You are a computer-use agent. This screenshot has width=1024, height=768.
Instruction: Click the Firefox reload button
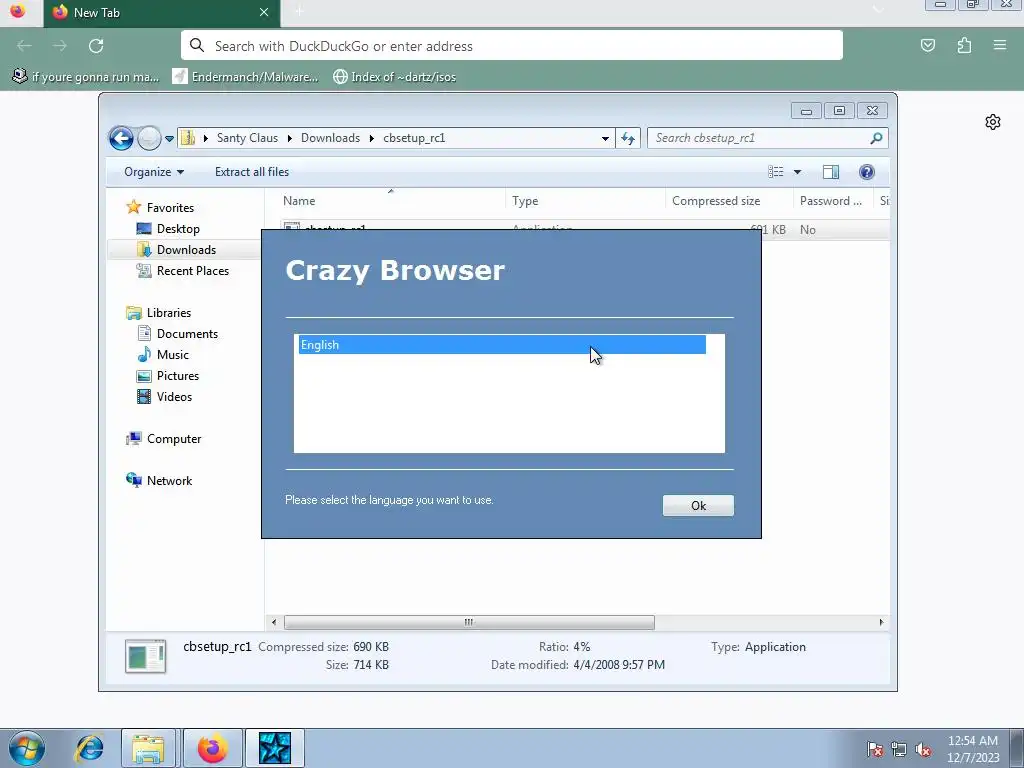[x=96, y=46]
